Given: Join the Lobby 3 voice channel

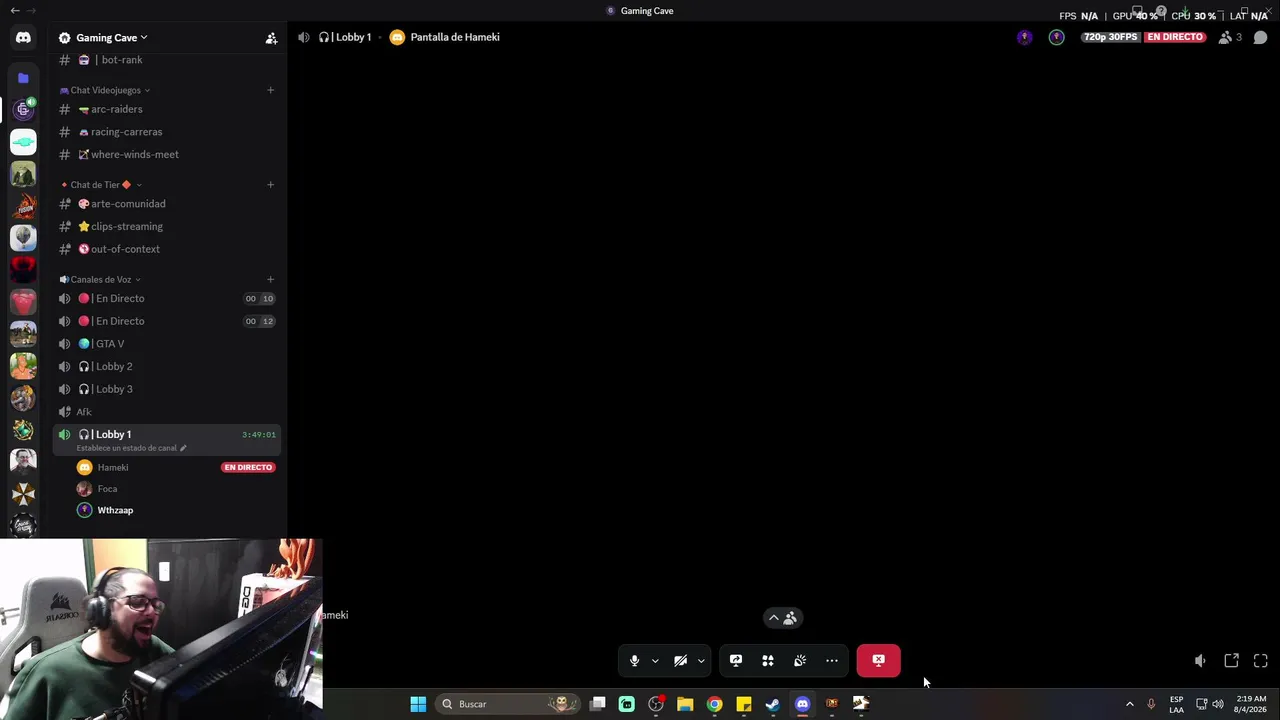Looking at the screenshot, I should pyautogui.click(x=167, y=389).
